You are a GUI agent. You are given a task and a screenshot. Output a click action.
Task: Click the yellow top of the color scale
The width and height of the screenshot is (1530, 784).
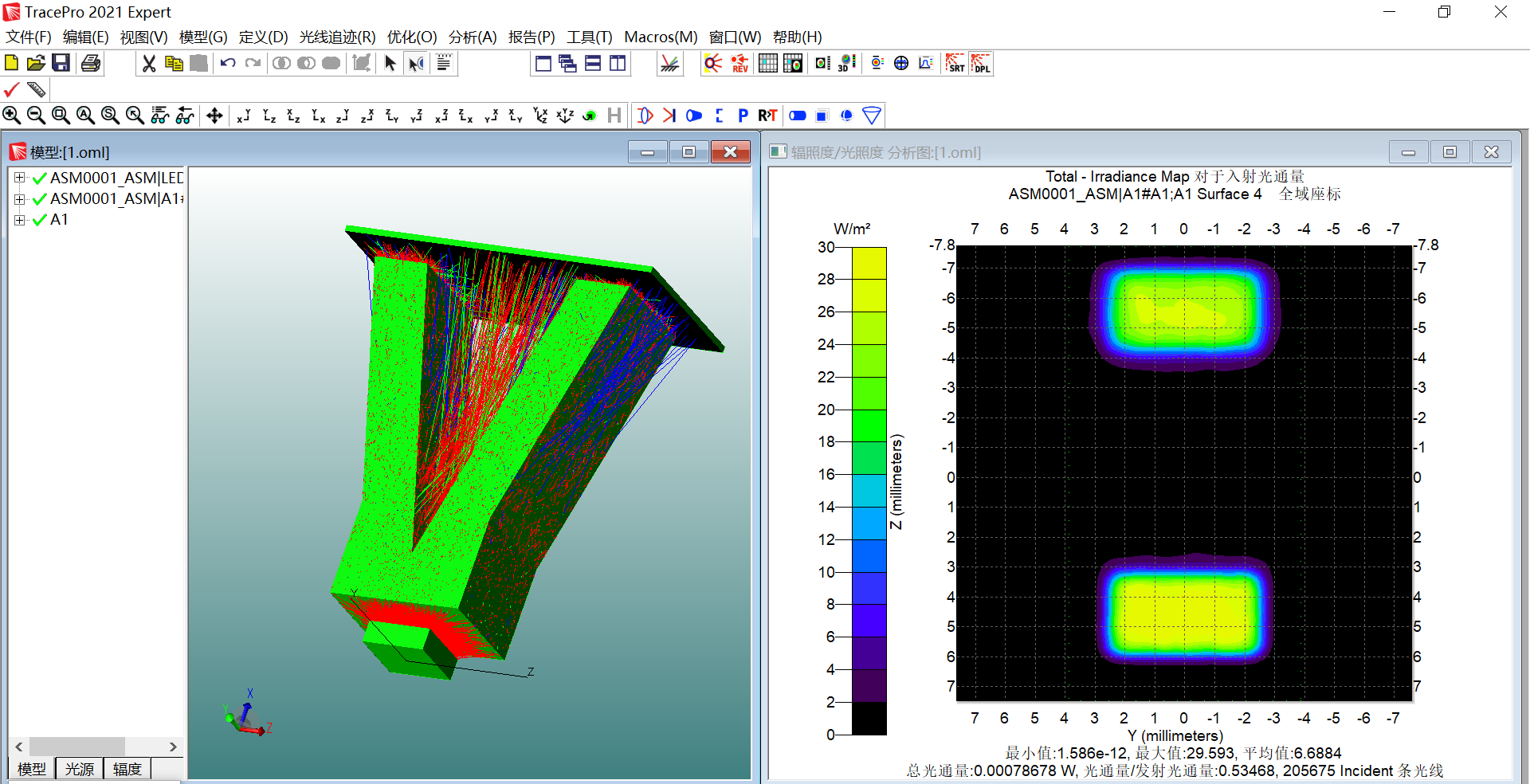pyautogui.click(x=869, y=263)
